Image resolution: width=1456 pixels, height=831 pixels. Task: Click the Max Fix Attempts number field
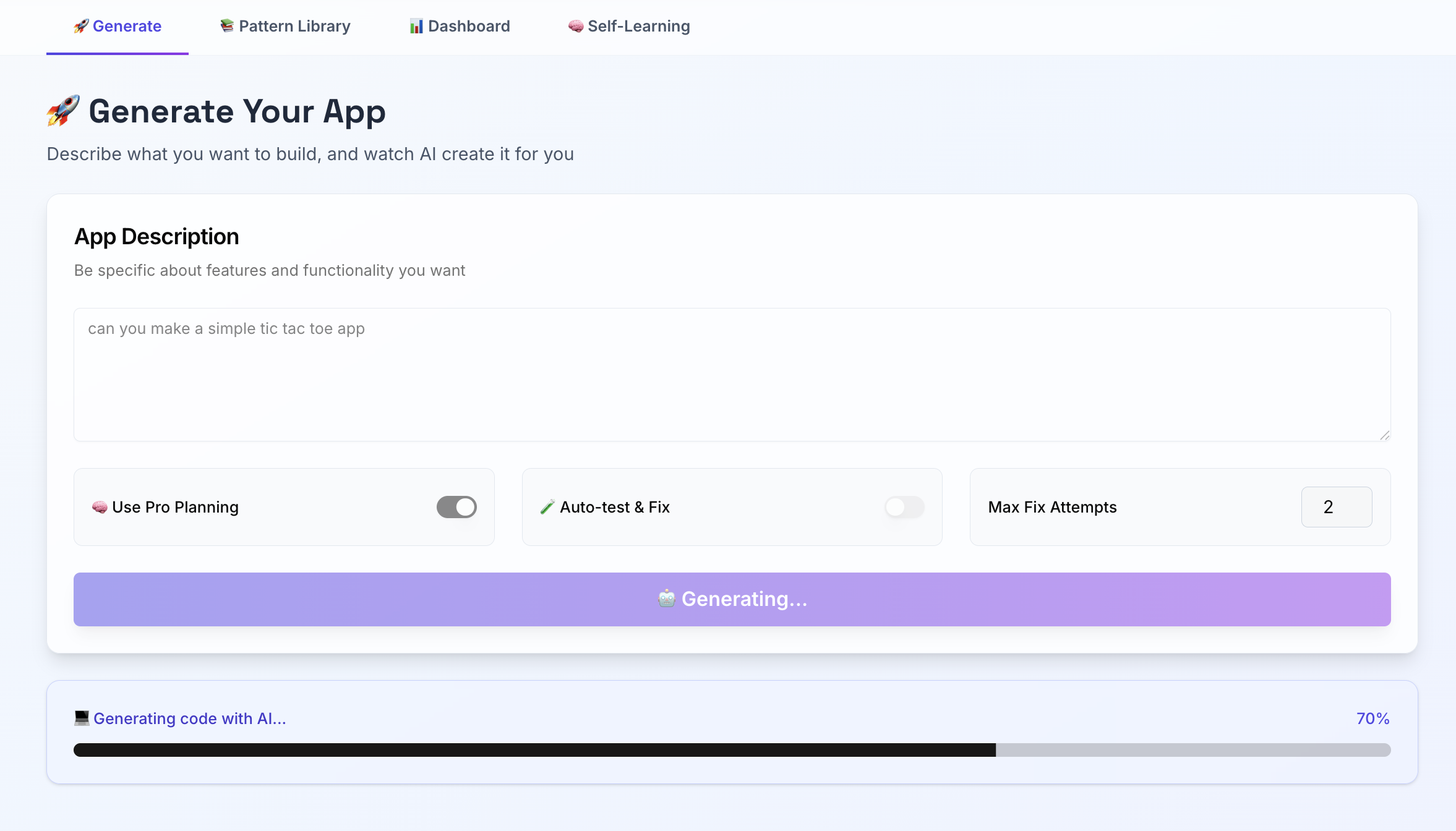click(1336, 507)
